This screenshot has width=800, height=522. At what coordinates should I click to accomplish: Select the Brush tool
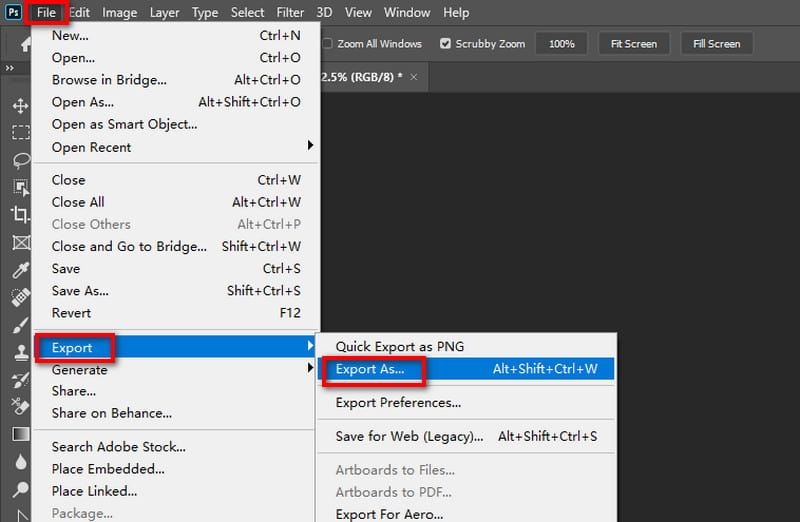point(20,325)
